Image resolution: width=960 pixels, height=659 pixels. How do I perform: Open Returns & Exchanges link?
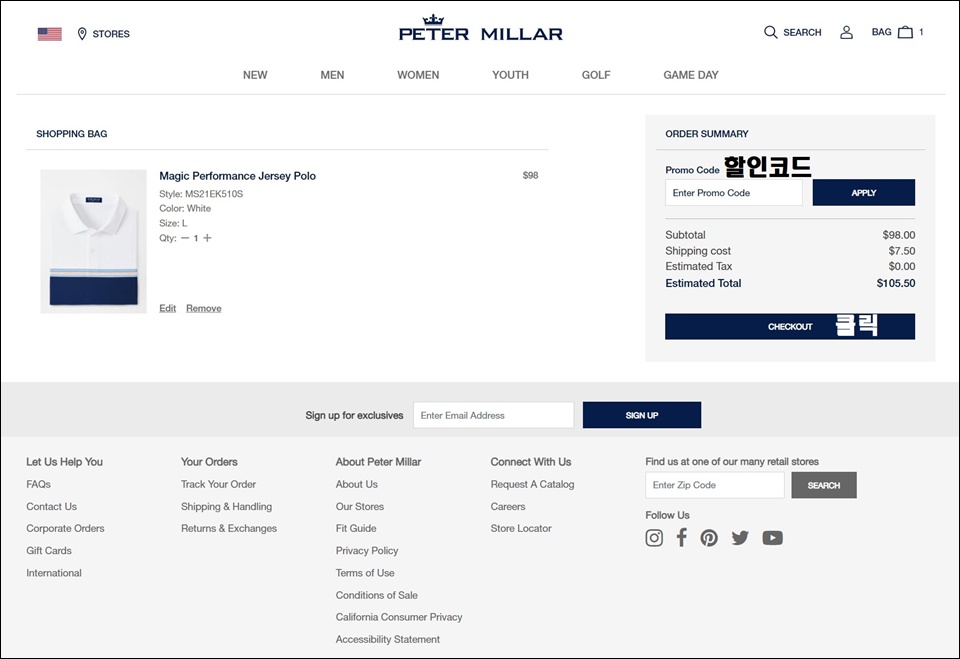(229, 529)
